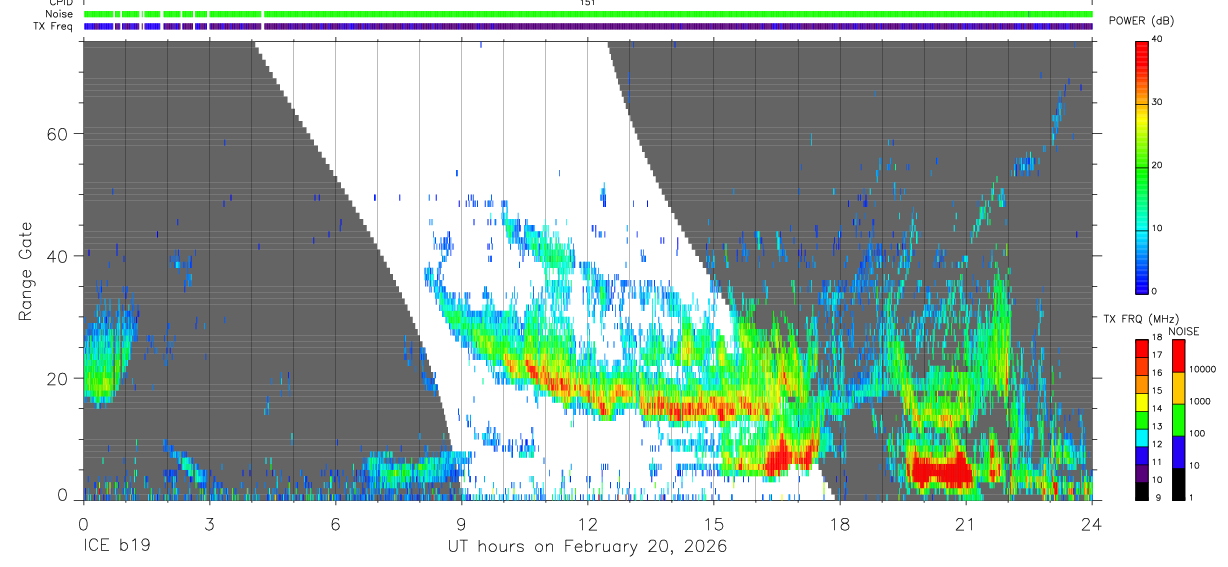Viewport: 1228px width, 567px height.
Task: Click the 30 tick on the power scale
Action: [1159, 102]
